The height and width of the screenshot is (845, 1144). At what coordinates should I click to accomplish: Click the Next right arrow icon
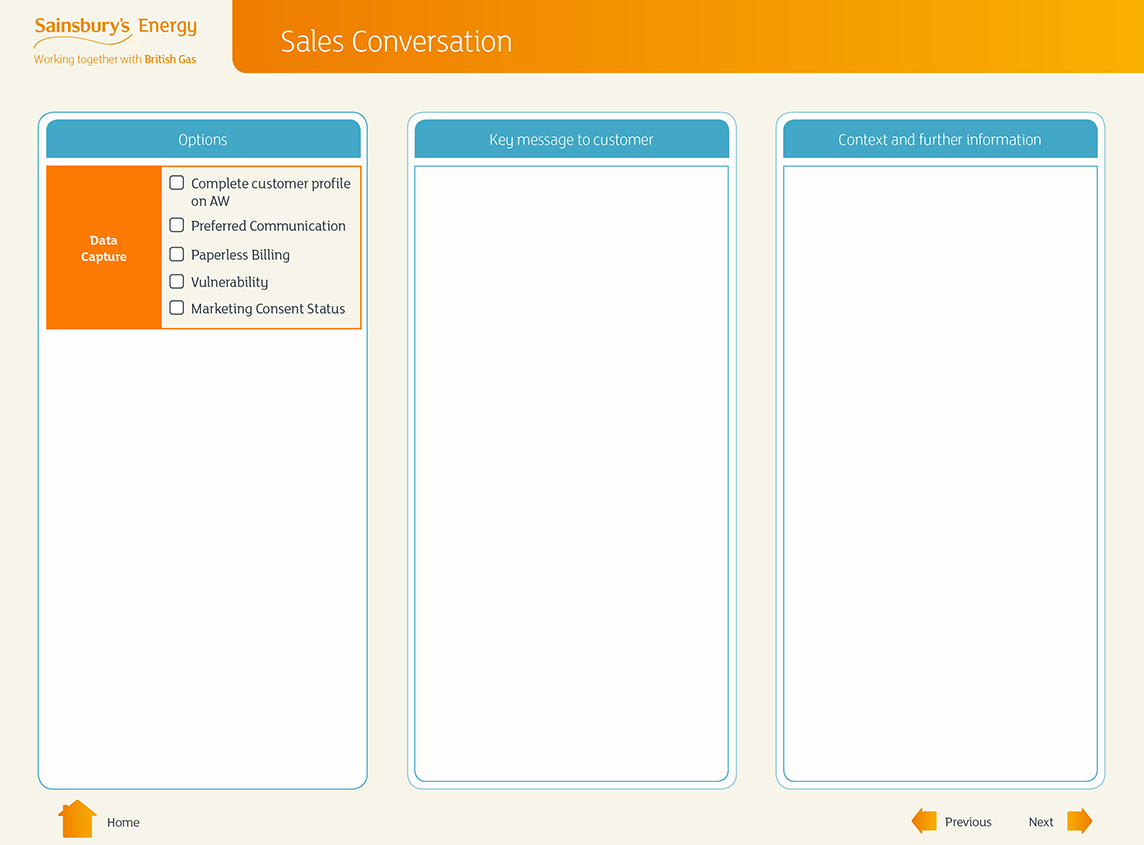[1079, 821]
